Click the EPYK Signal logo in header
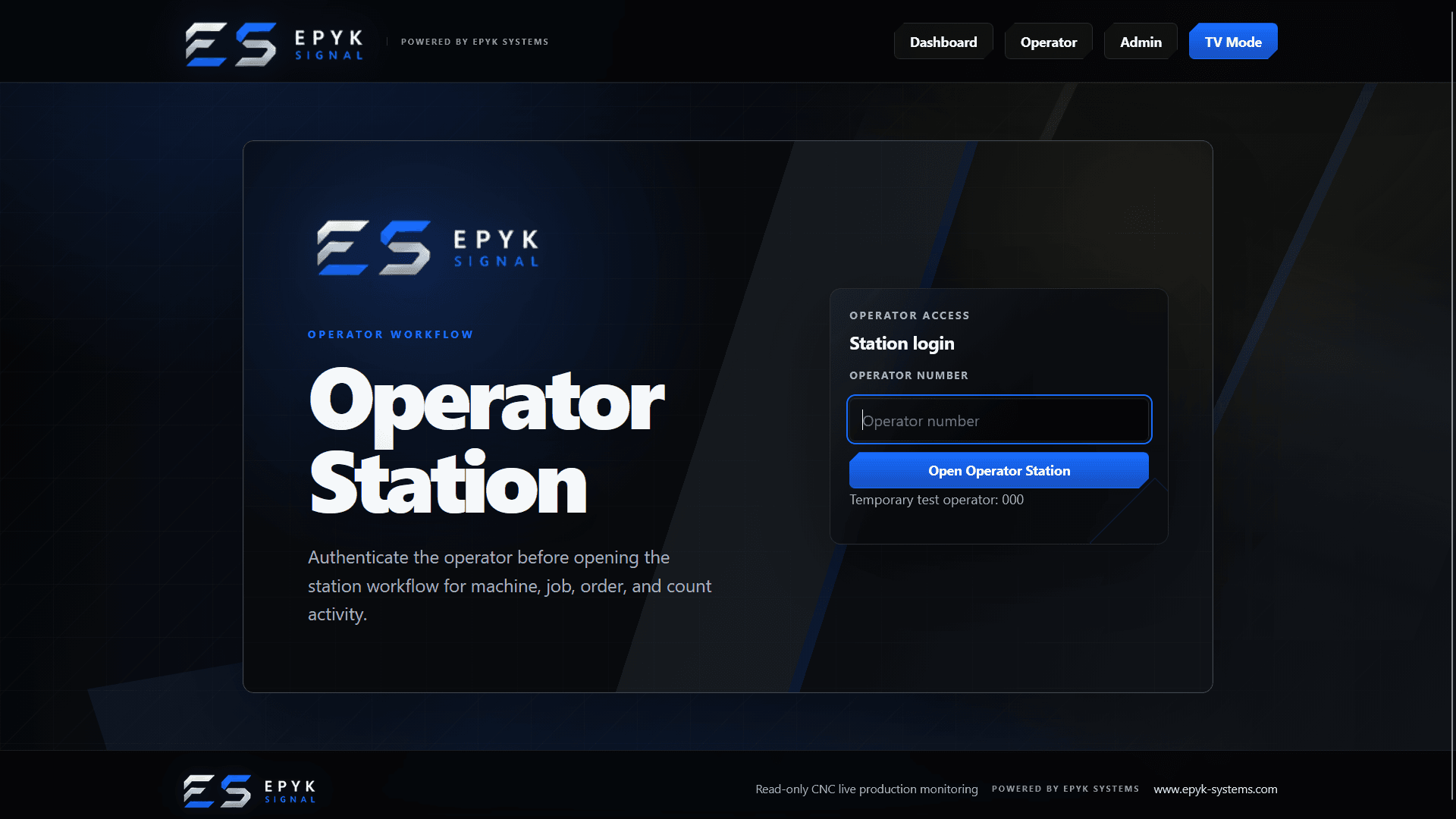Screen dimensions: 1456x819 click(275, 43)
